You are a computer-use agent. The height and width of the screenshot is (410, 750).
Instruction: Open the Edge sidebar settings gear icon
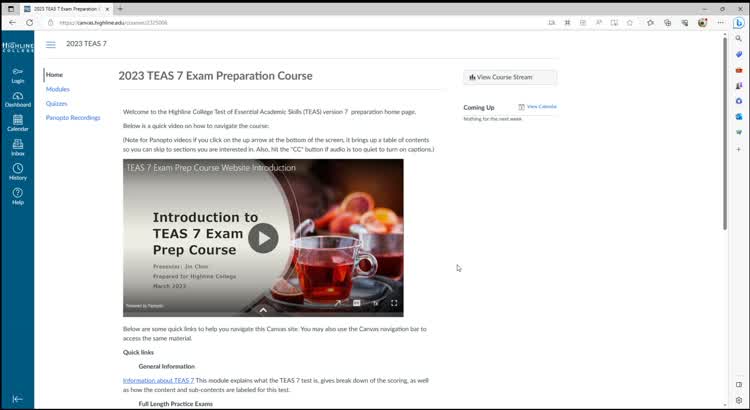[x=739, y=400]
